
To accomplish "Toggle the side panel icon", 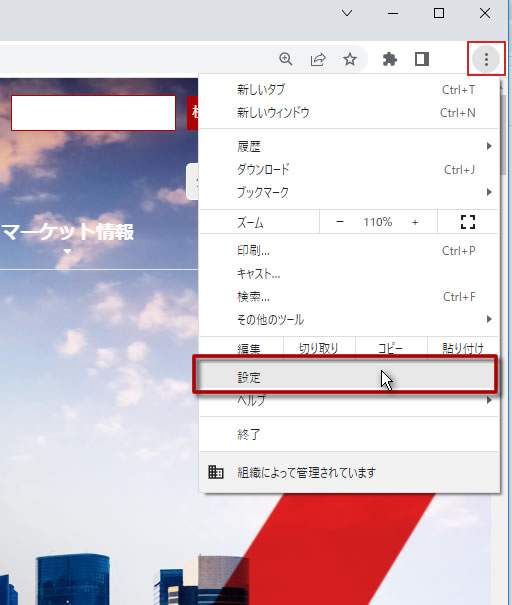I will pyautogui.click(x=422, y=59).
